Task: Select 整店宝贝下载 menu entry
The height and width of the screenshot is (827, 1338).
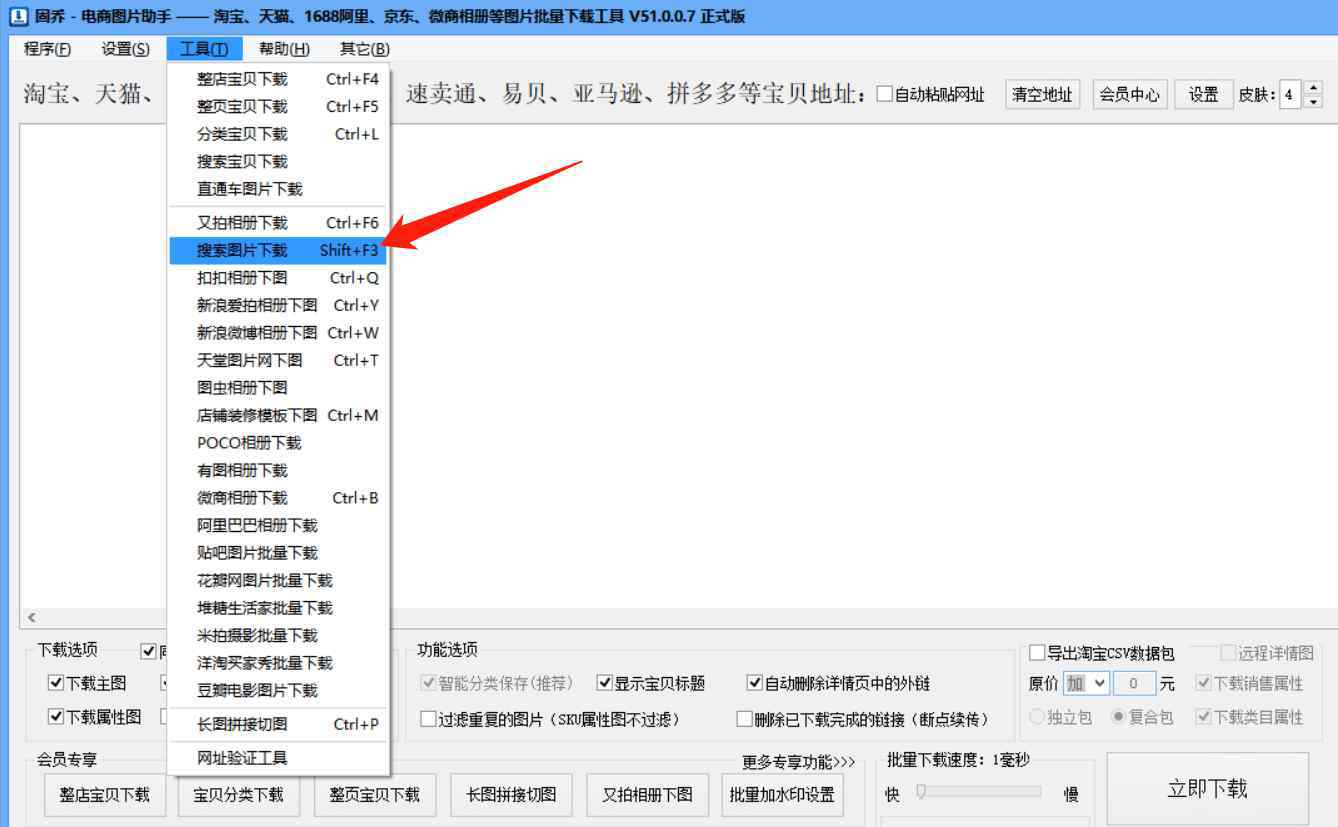Action: point(278,79)
